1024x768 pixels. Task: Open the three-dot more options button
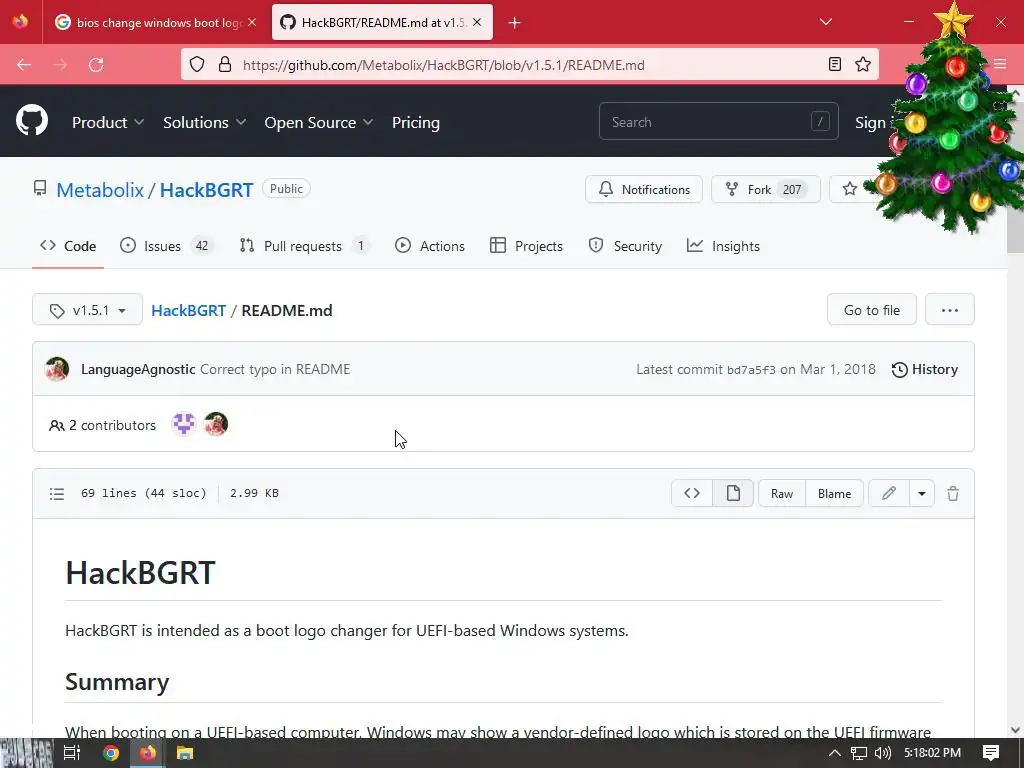pos(950,310)
